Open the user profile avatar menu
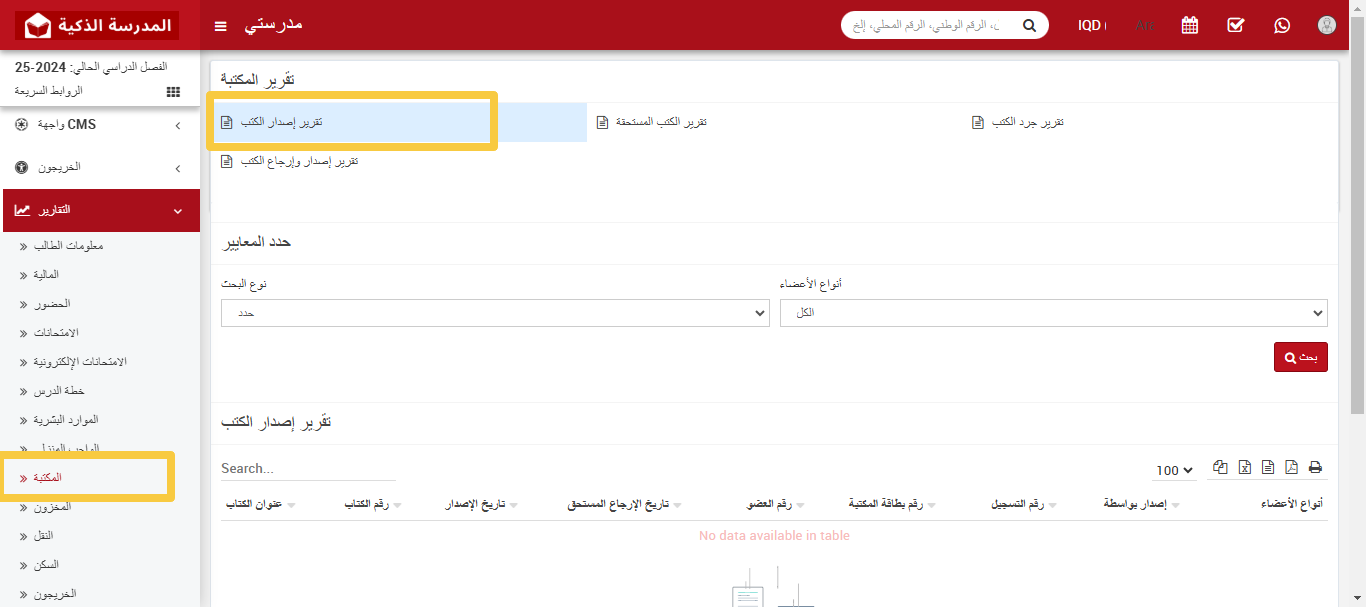This screenshot has width=1366, height=607. [1326, 24]
